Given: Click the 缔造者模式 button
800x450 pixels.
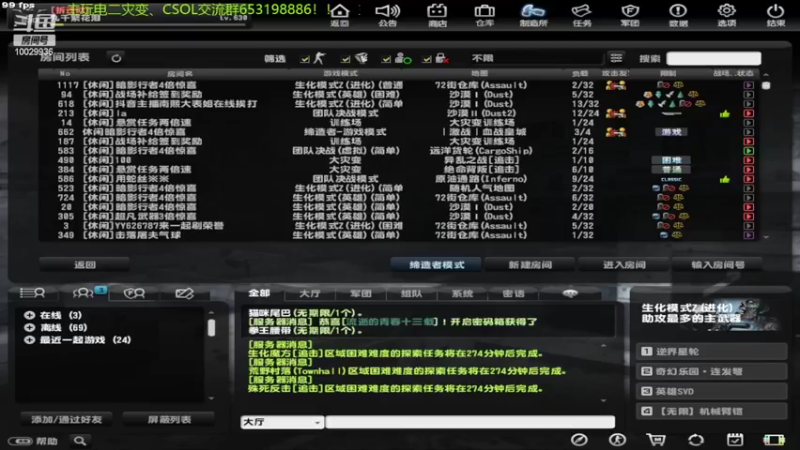Looking at the screenshot, I should pyautogui.click(x=437, y=265).
